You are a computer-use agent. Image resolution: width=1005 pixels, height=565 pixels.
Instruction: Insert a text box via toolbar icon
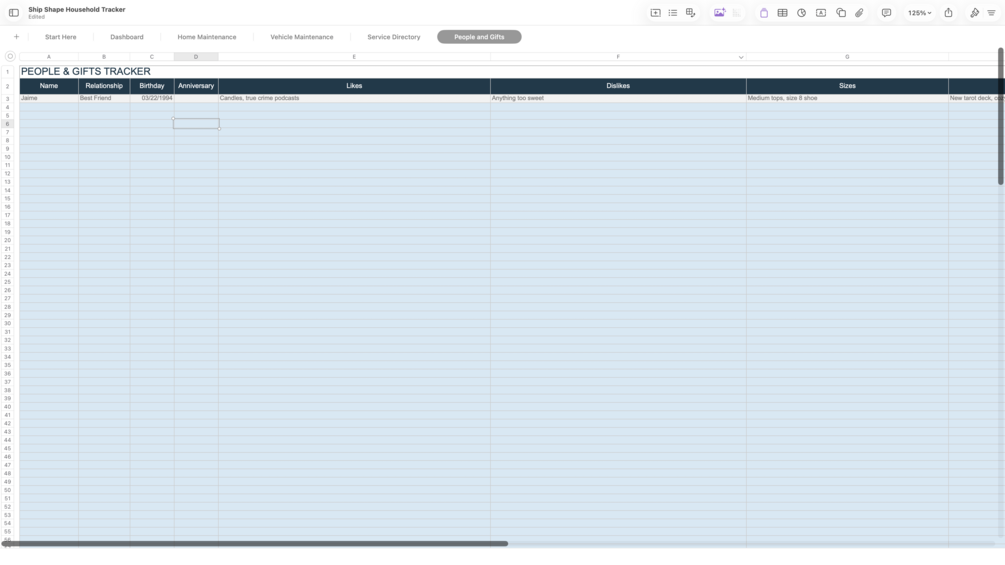(820, 13)
